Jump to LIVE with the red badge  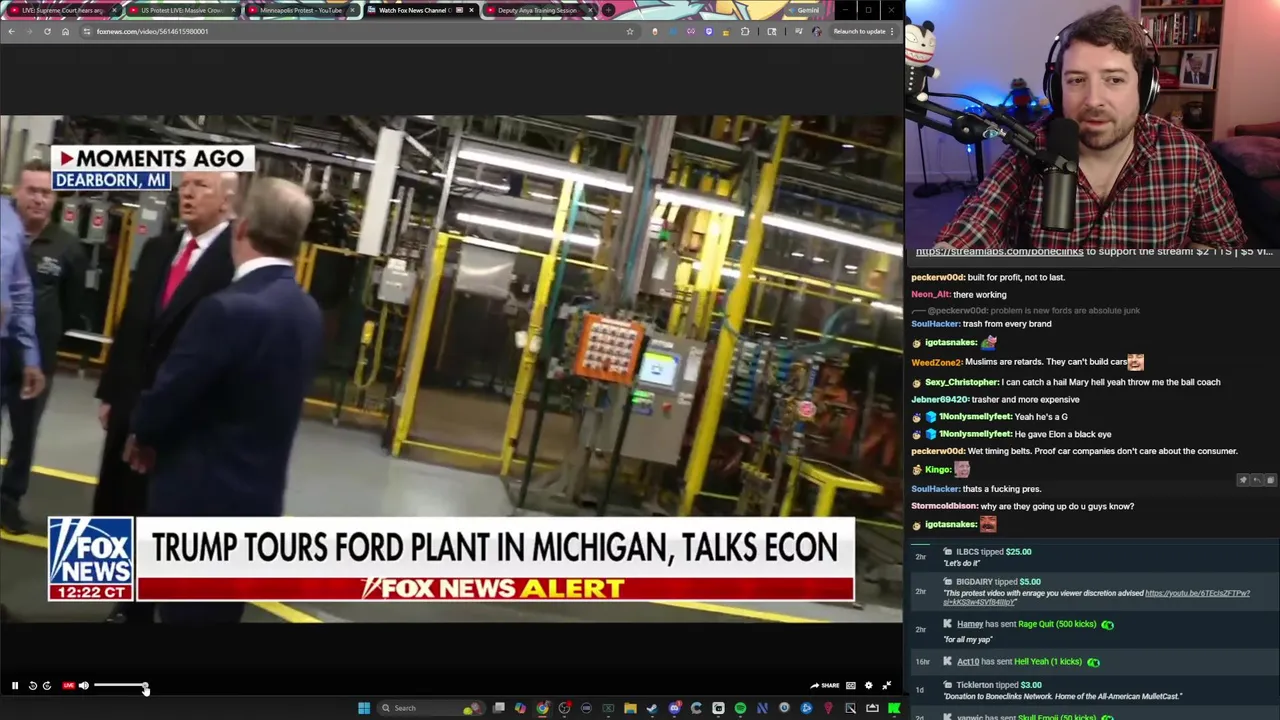click(x=68, y=686)
